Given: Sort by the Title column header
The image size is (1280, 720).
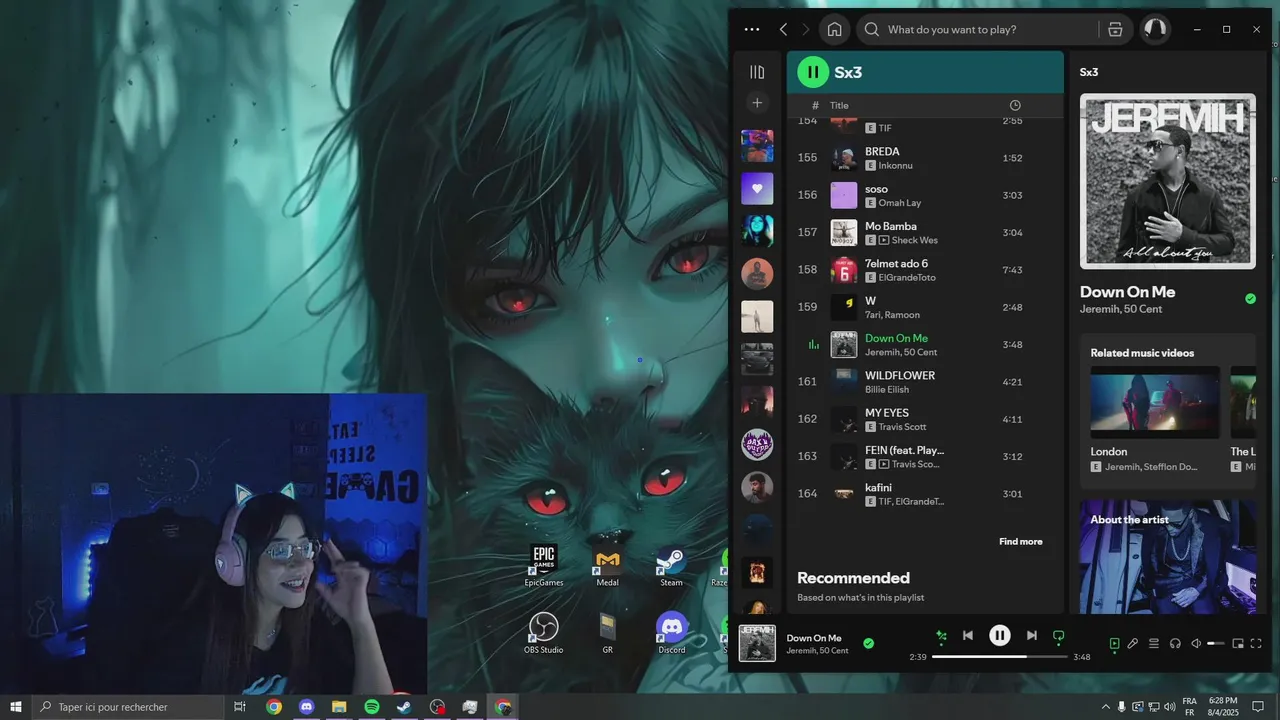Looking at the screenshot, I should (839, 105).
